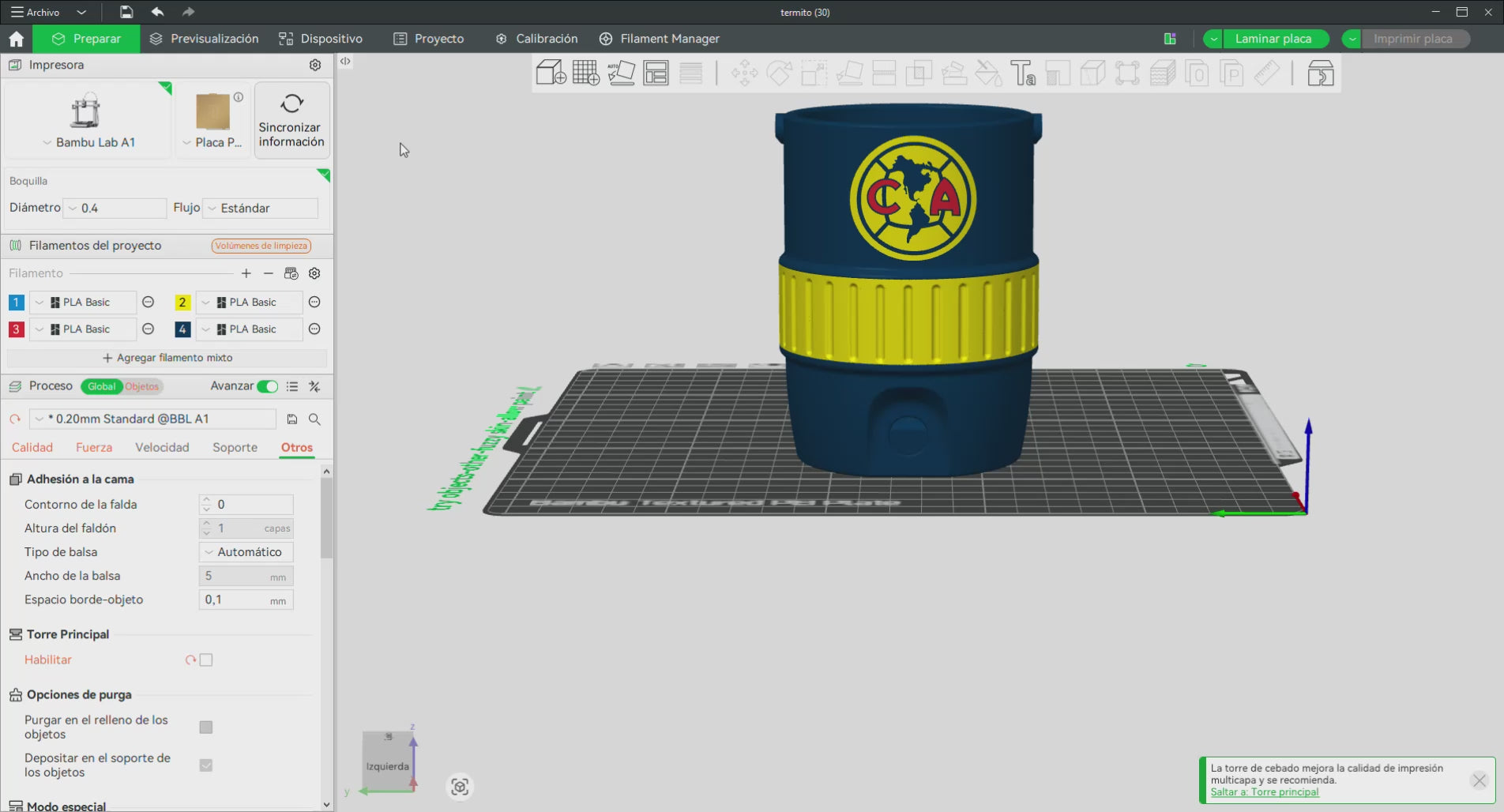Enable the Torre Principal Habilitar checkbox
Image resolution: width=1504 pixels, height=812 pixels.
click(x=206, y=660)
